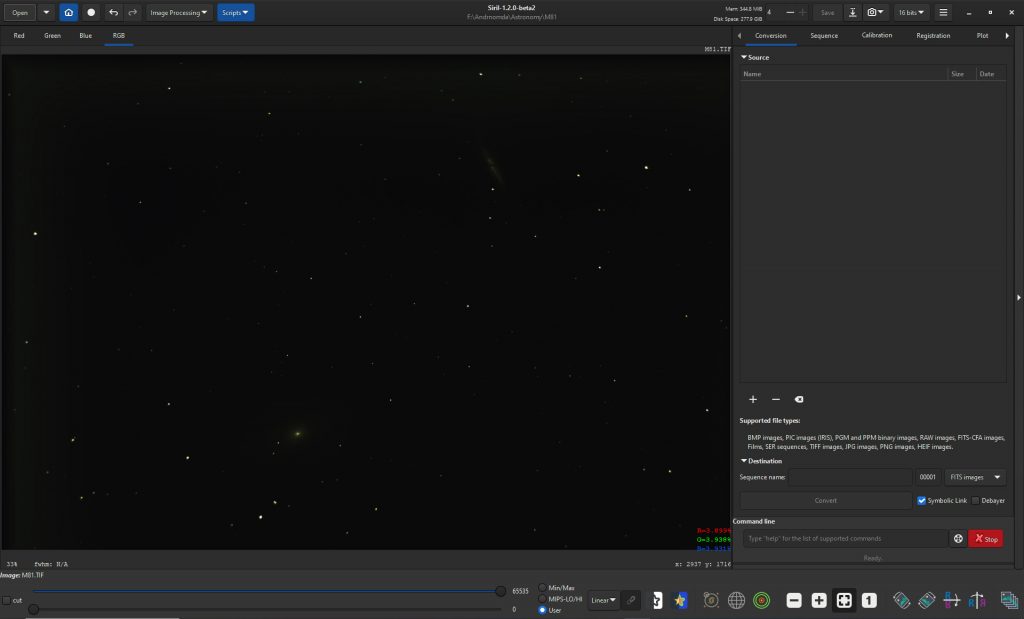Remove selected file with minus icon
The width and height of the screenshot is (1024, 619).
(776, 399)
